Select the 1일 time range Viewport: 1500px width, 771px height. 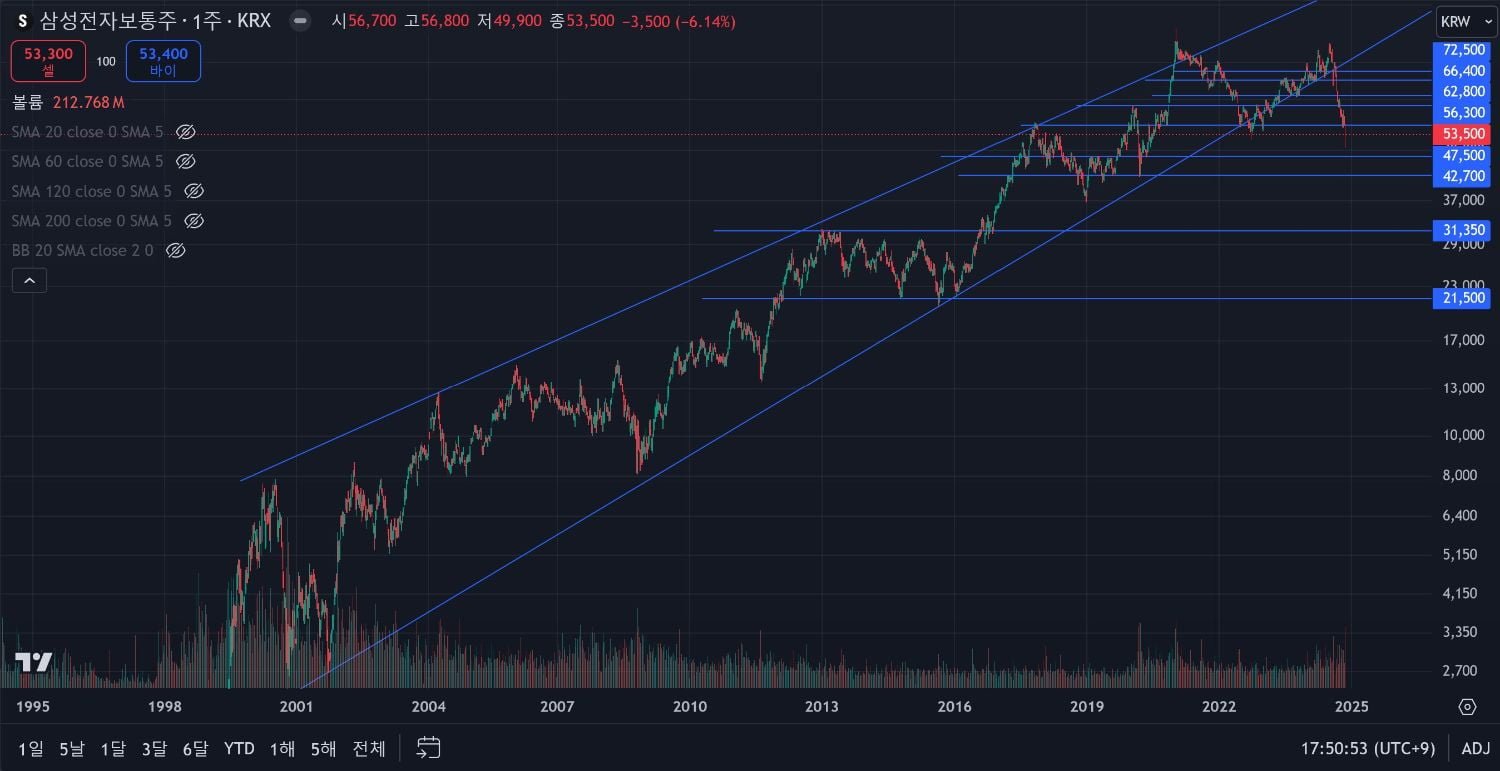[30, 748]
